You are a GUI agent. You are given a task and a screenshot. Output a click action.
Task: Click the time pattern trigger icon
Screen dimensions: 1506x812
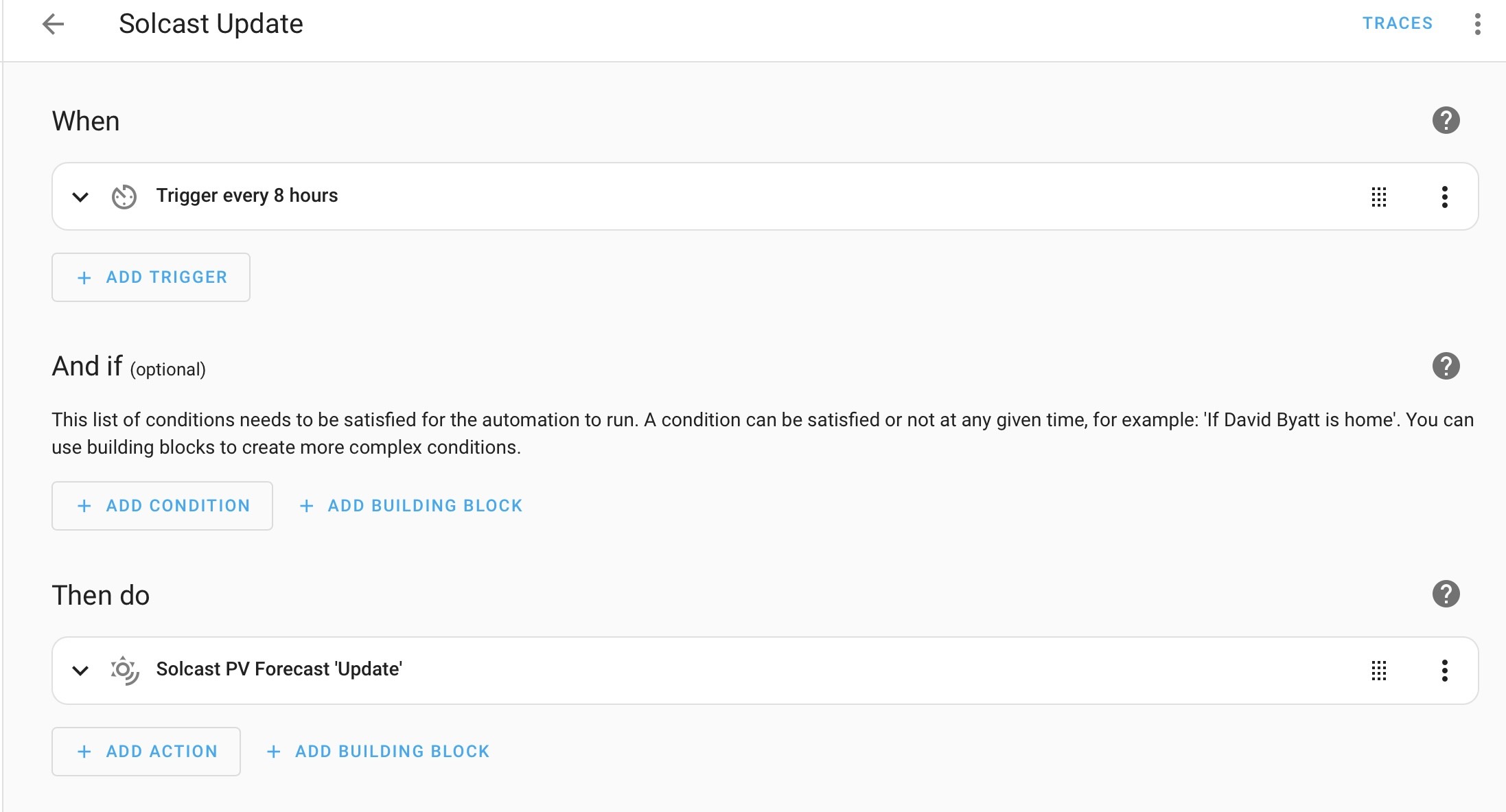(x=124, y=197)
